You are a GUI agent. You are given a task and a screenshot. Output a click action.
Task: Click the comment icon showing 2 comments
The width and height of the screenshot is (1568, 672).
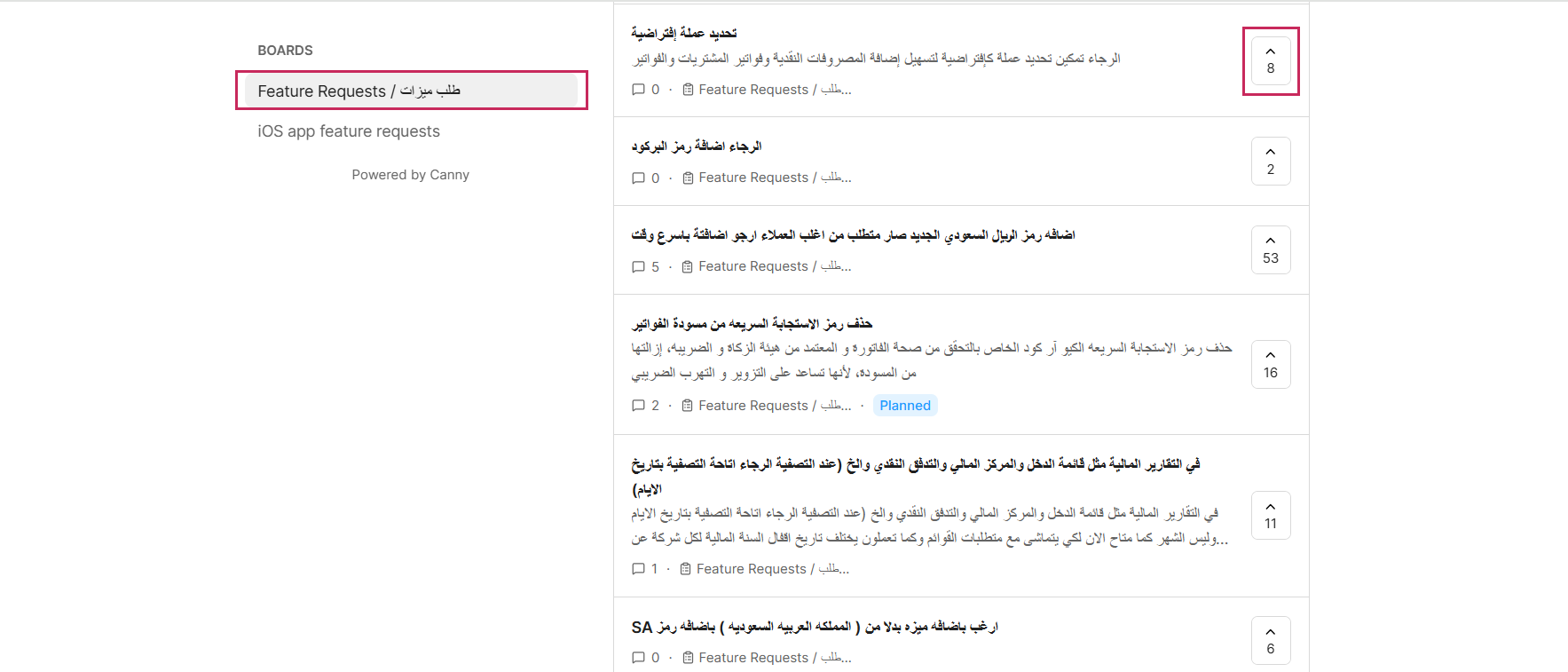point(638,406)
